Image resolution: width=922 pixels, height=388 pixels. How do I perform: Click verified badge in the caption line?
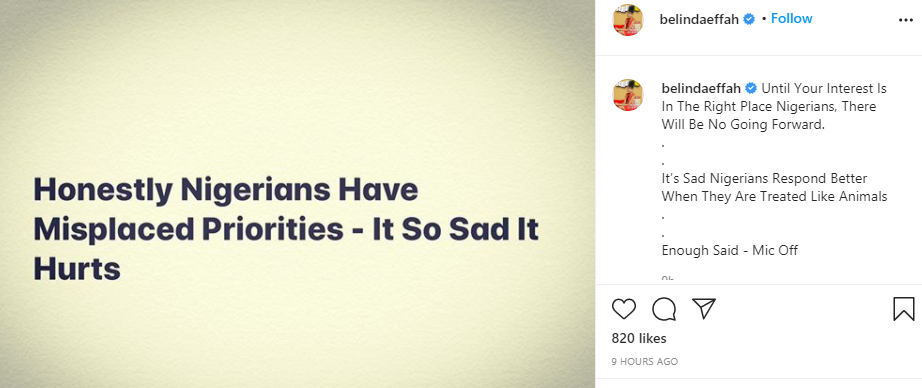751,89
